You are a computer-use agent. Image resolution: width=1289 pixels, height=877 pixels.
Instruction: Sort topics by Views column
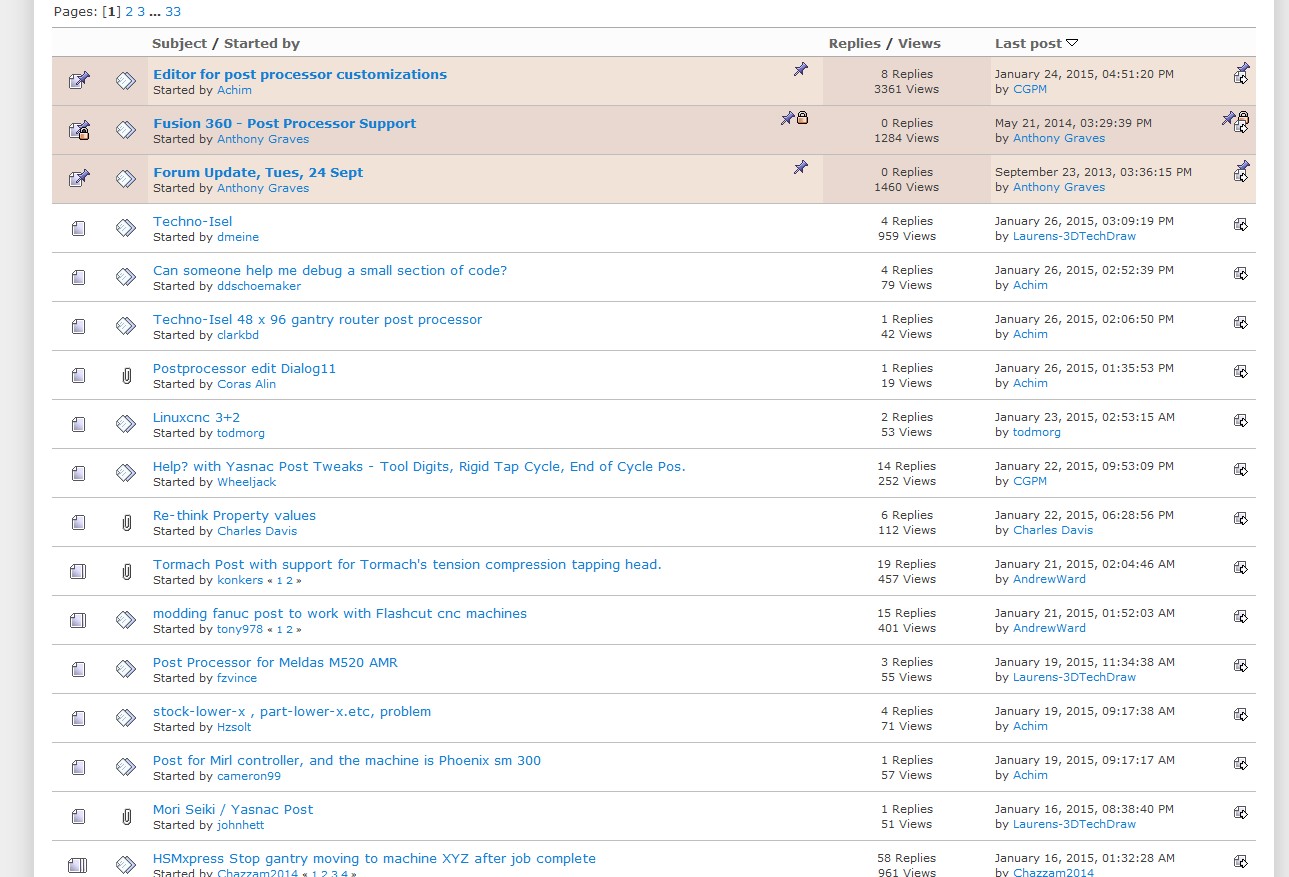[x=919, y=44]
